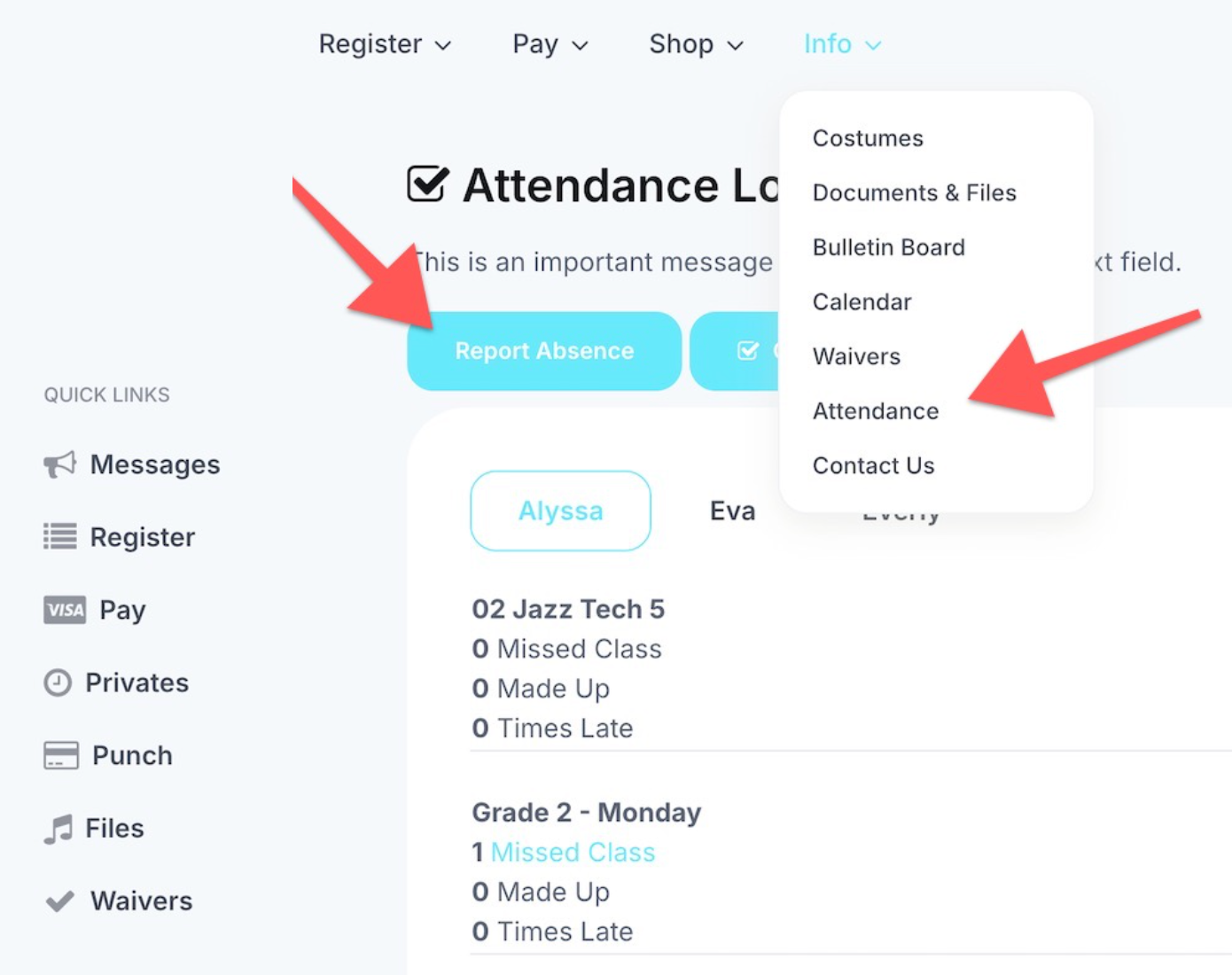Click the Messages megaphone icon

point(60,464)
